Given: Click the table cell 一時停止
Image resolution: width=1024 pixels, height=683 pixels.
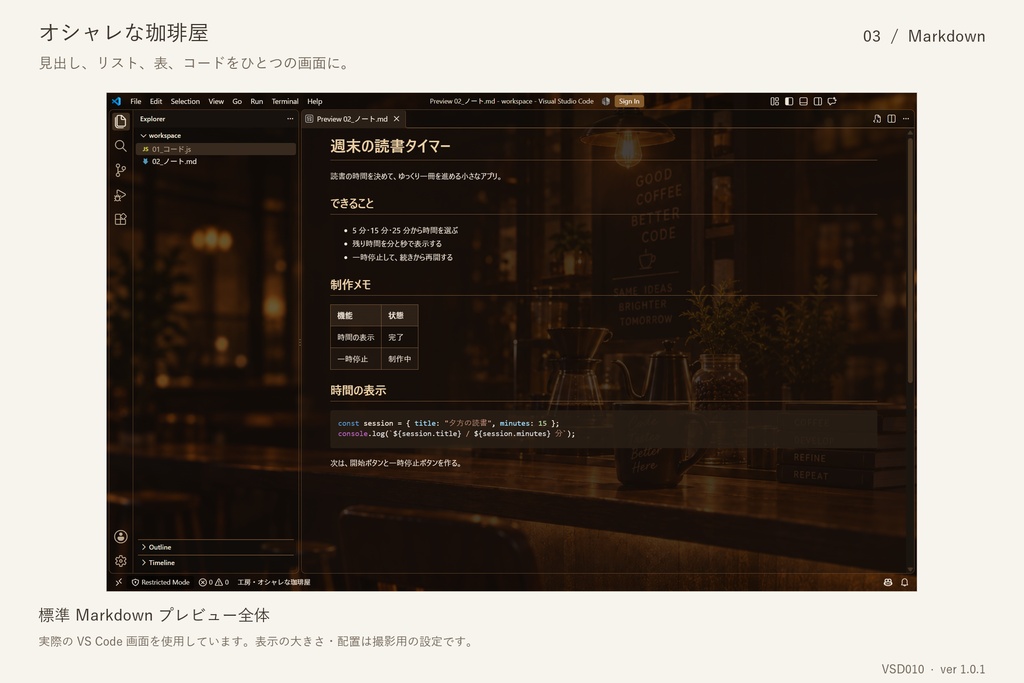Looking at the screenshot, I should click(x=356, y=359).
